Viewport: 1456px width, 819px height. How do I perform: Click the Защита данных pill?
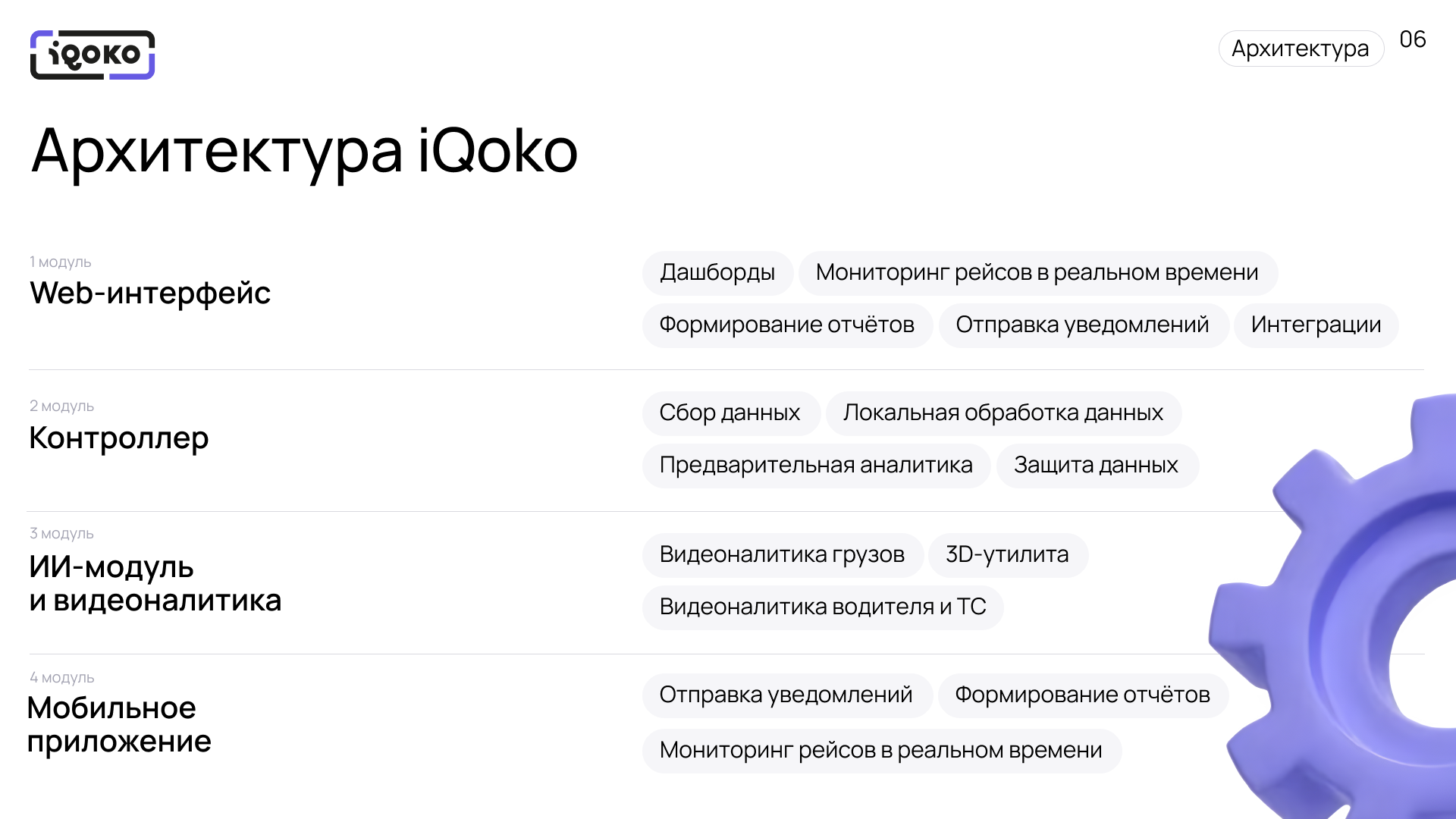[x=1096, y=465]
